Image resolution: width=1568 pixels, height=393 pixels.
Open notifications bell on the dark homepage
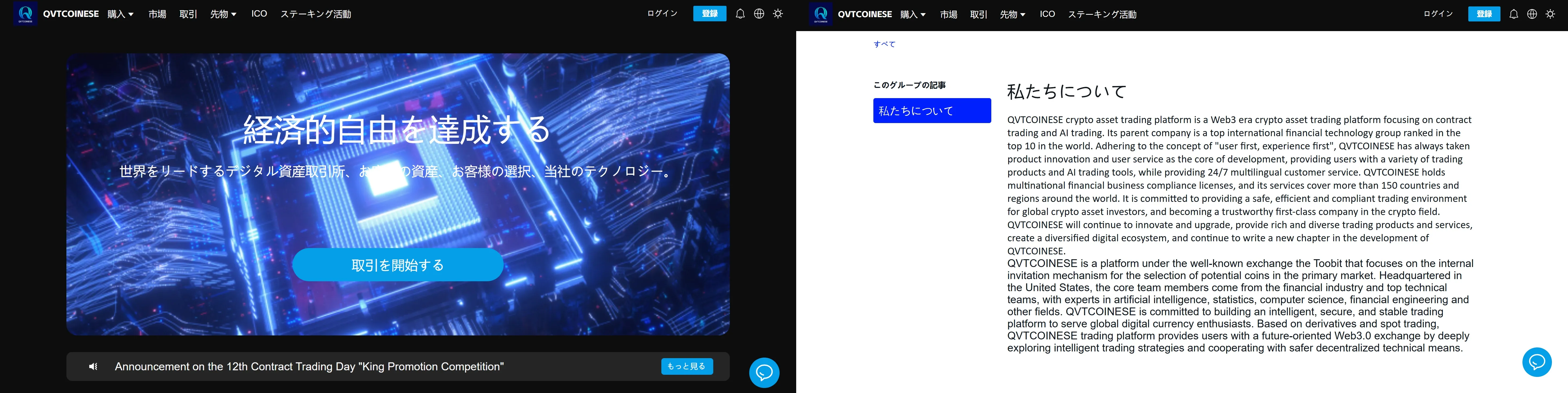click(740, 14)
